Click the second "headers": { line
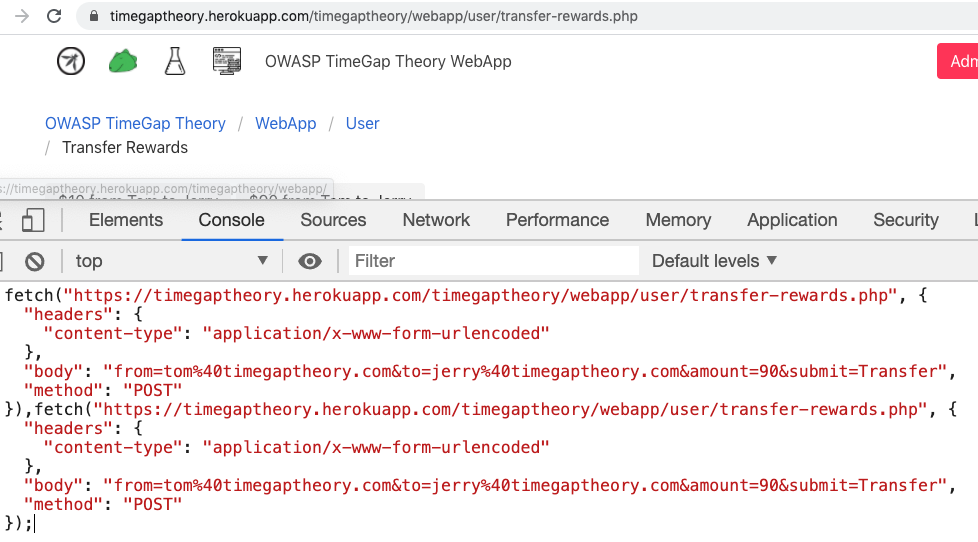The height and width of the screenshot is (542, 978). coord(84,428)
